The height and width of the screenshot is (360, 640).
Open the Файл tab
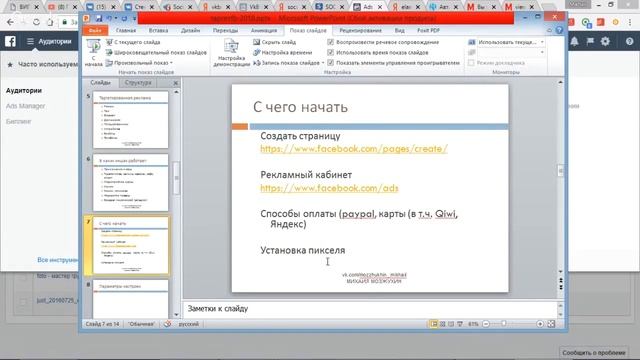[x=95, y=30]
